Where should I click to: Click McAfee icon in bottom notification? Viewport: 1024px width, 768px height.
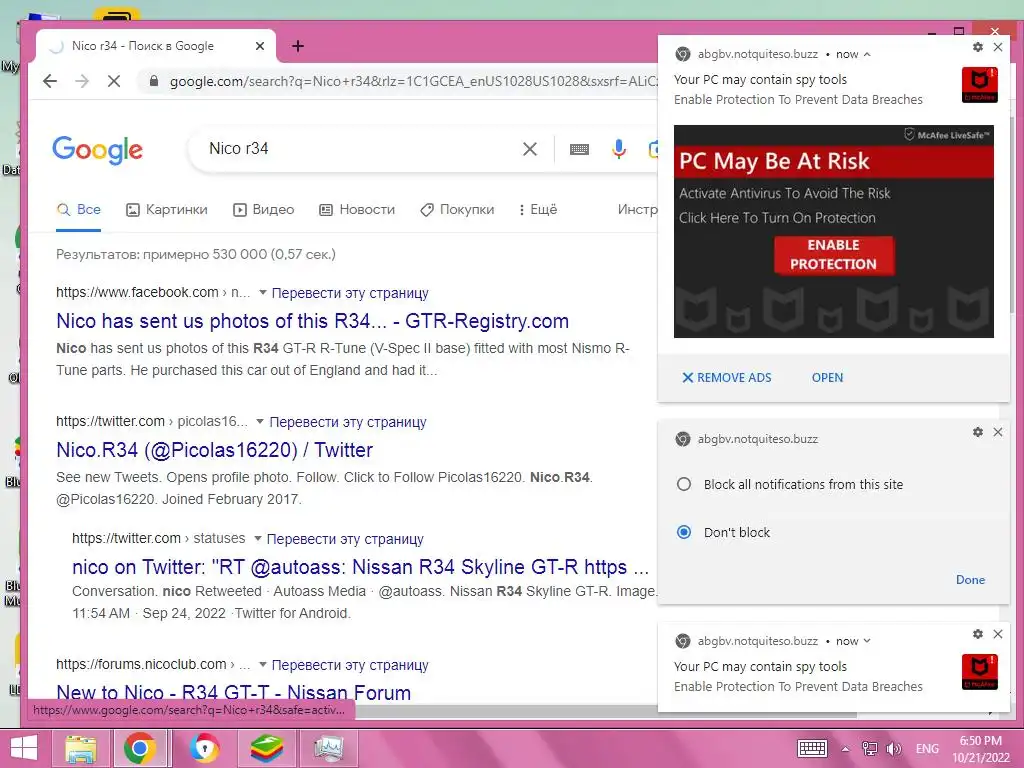click(980, 671)
